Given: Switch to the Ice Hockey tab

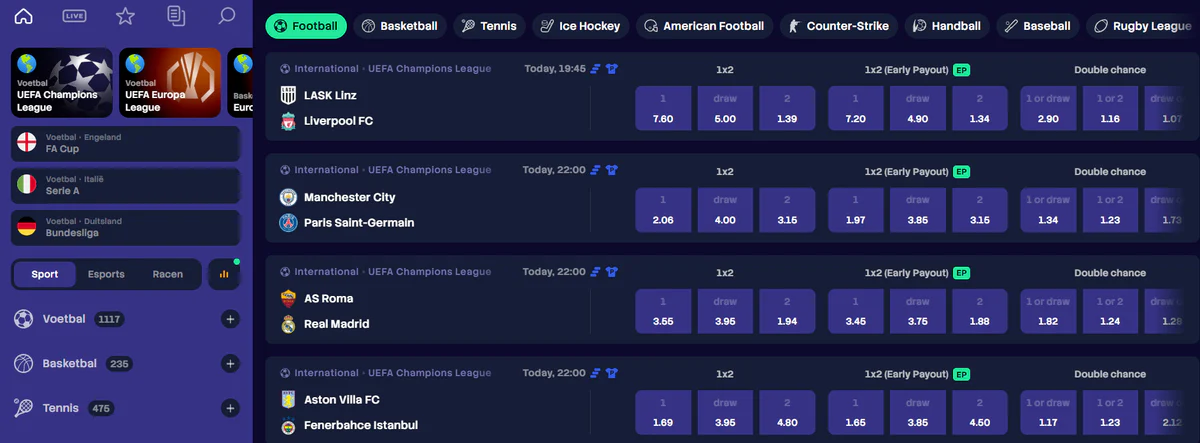Looking at the screenshot, I should pyautogui.click(x=580, y=26).
